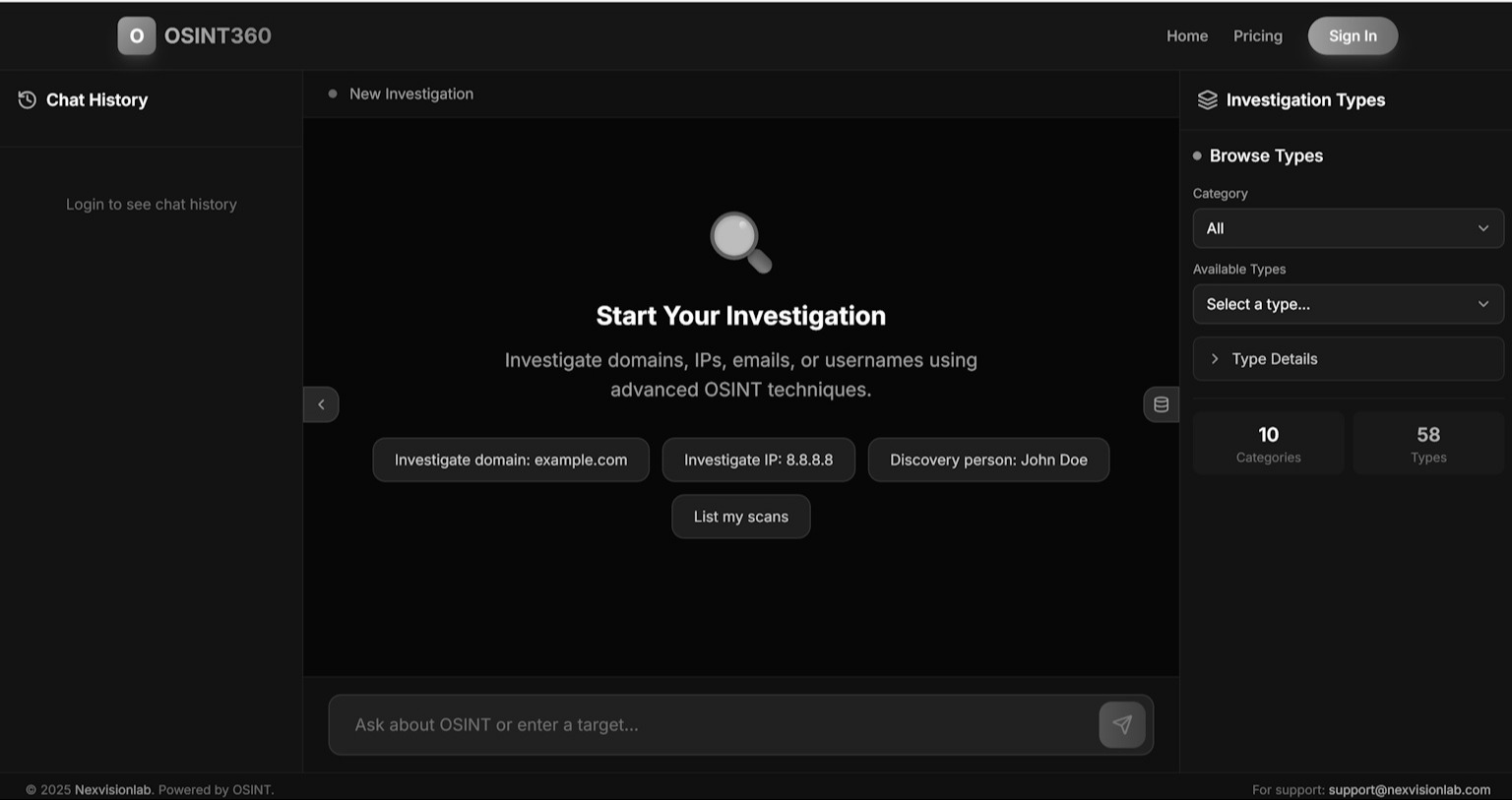
Task: Select the New Investigation tab header
Action: pyautogui.click(x=410, y=94)
